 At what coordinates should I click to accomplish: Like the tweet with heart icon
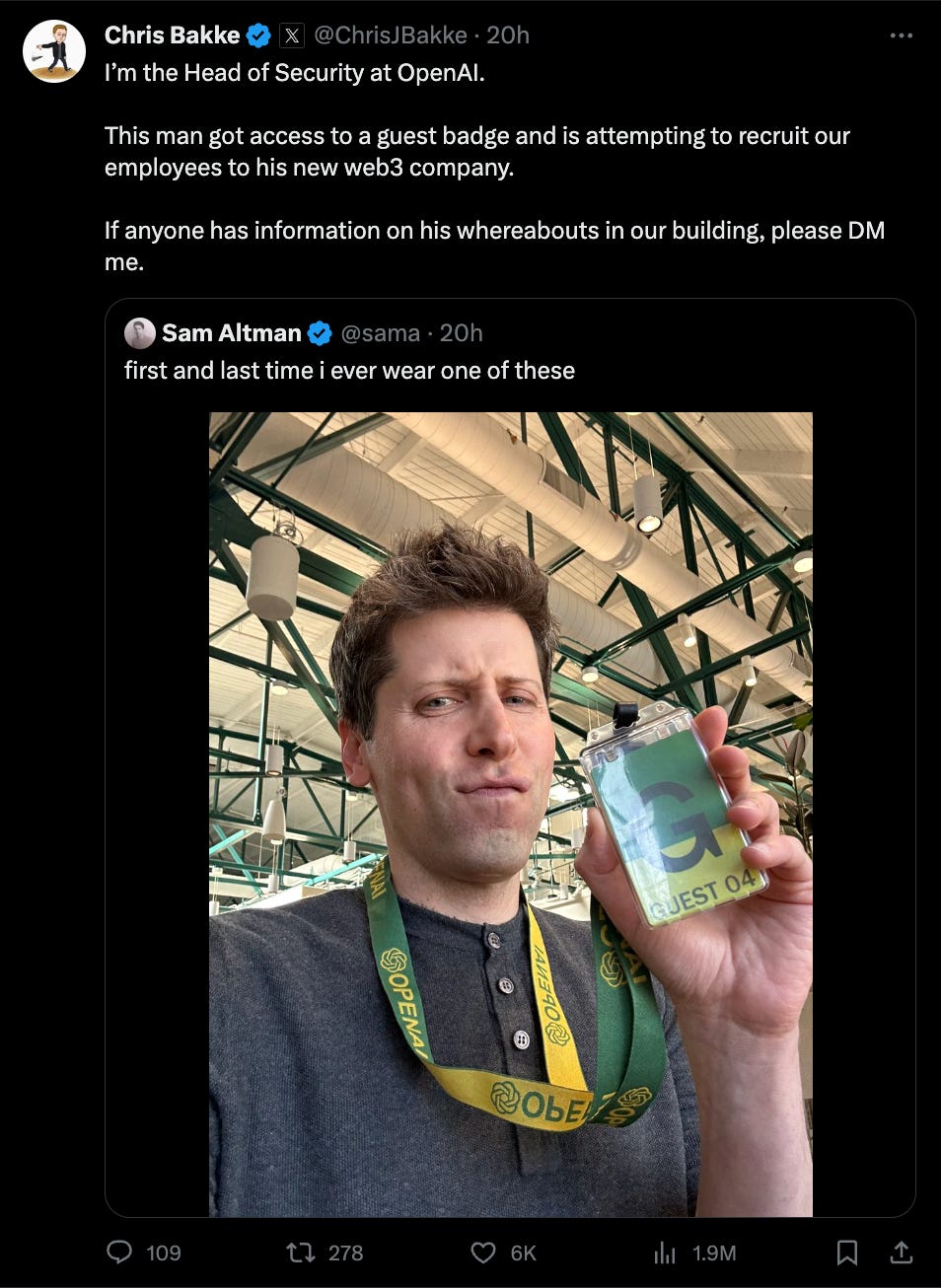(483, 1252)
